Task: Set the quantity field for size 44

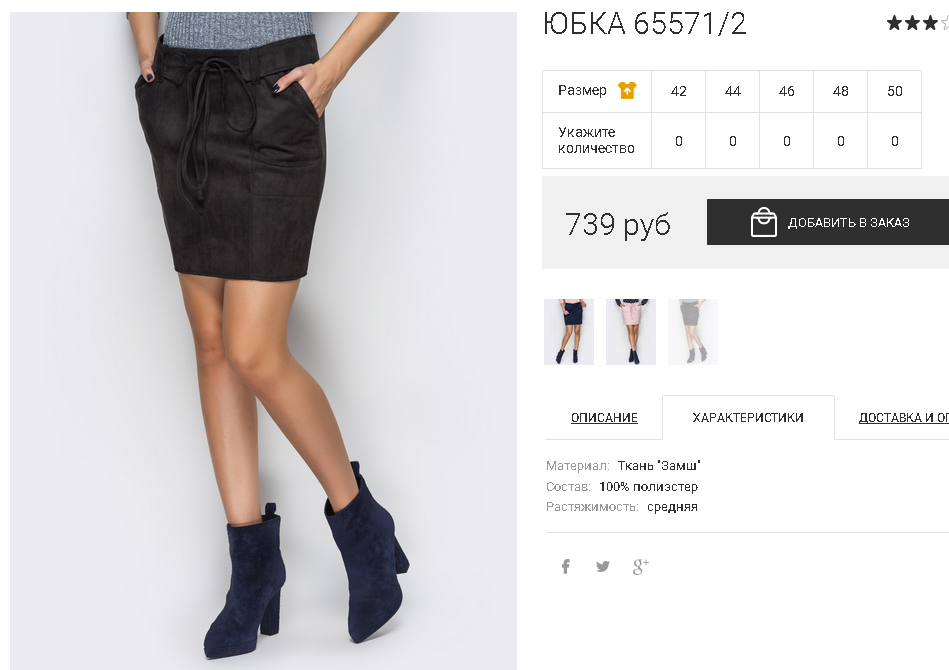Action: 732,141
